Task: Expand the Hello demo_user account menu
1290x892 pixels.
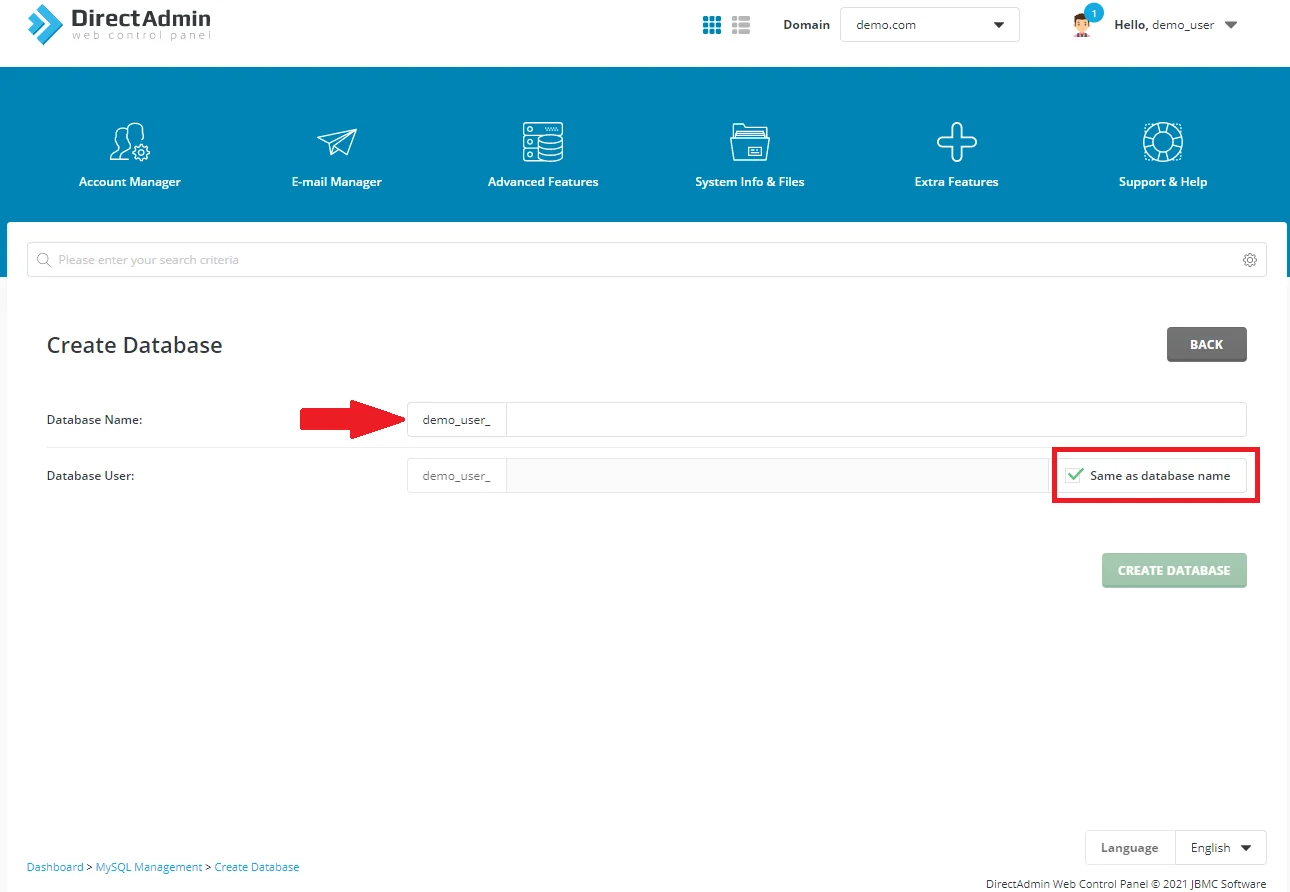Action: tap(1176, 25)
